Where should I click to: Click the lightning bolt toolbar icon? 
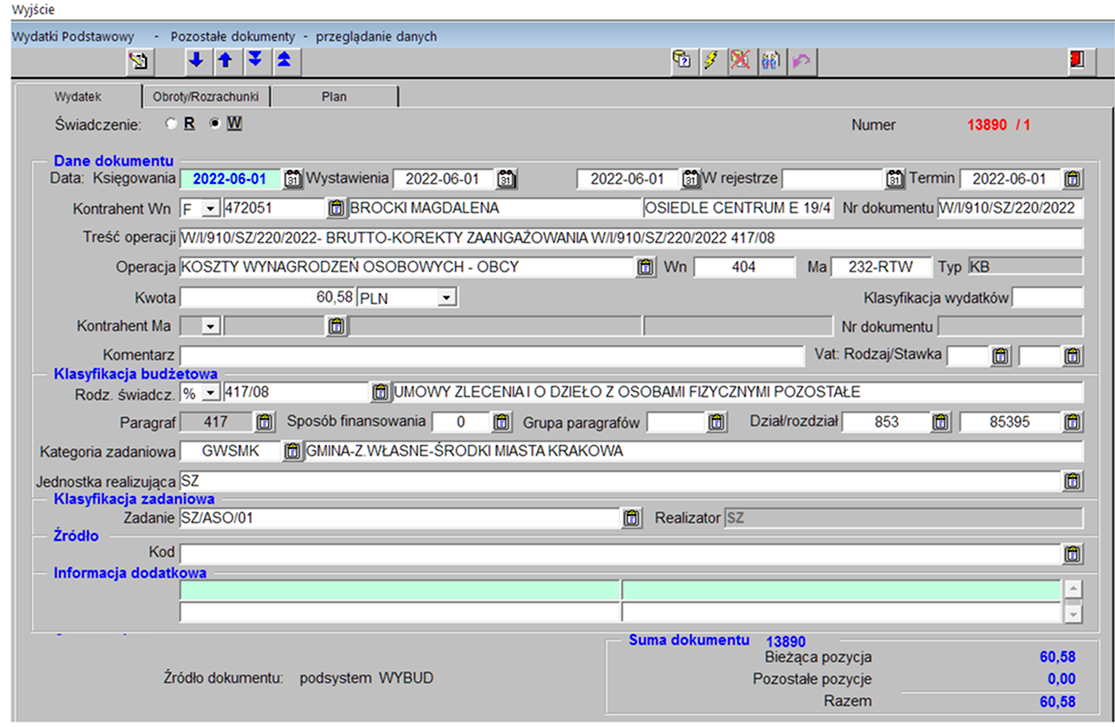click(x=711, y=60)
